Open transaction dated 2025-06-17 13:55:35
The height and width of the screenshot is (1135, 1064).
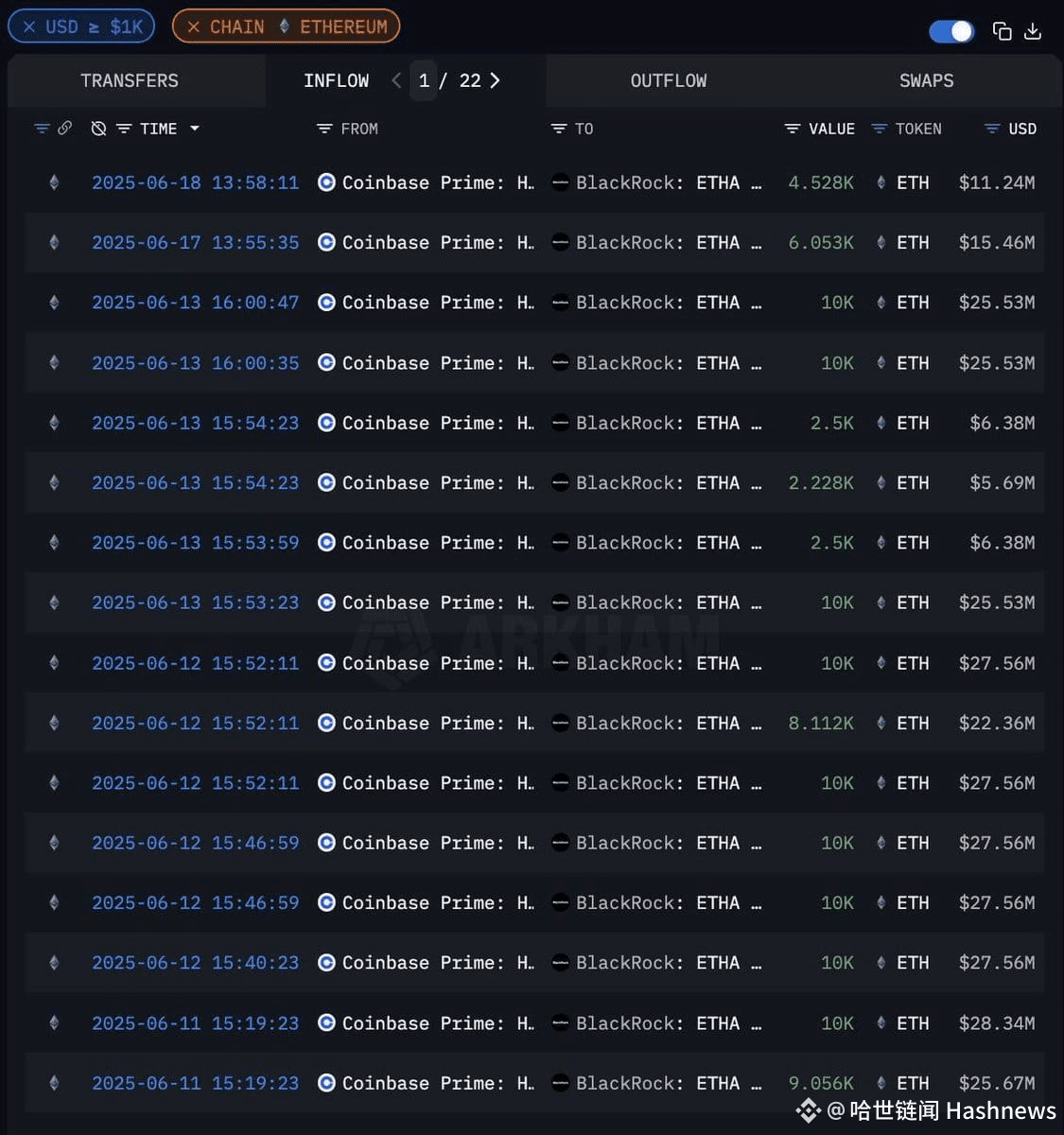(195, 242)
